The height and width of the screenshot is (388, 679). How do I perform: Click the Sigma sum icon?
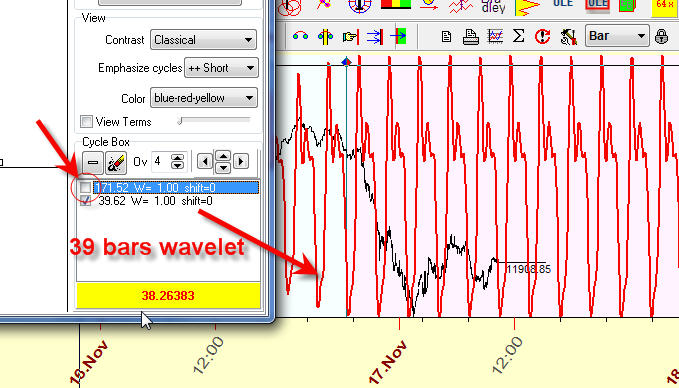(x=518, y=36)
